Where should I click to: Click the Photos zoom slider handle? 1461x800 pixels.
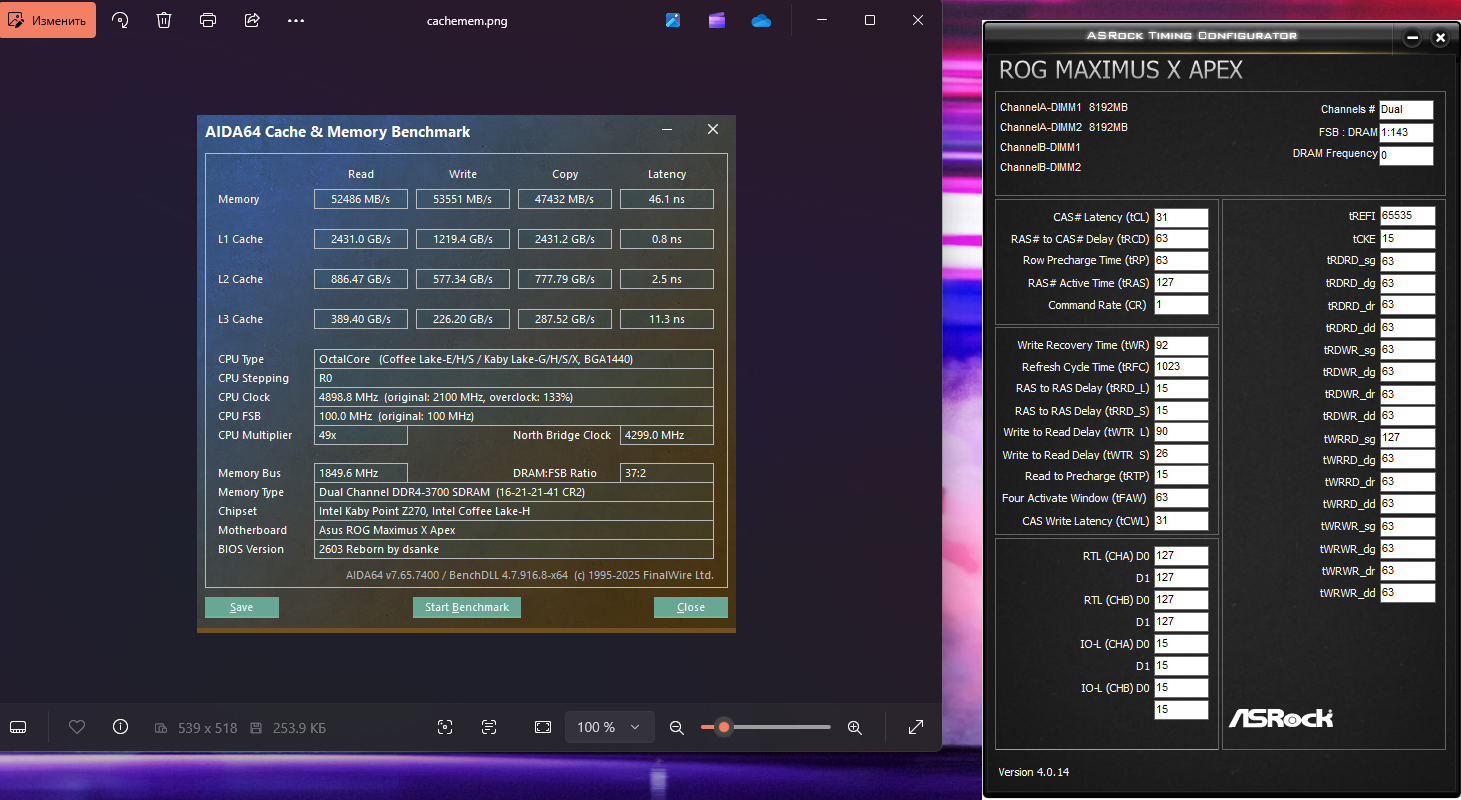(x=724, y=727)
